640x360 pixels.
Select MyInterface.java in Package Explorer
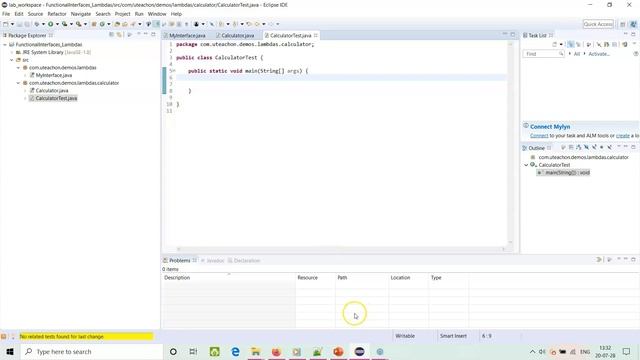[53, 75]
